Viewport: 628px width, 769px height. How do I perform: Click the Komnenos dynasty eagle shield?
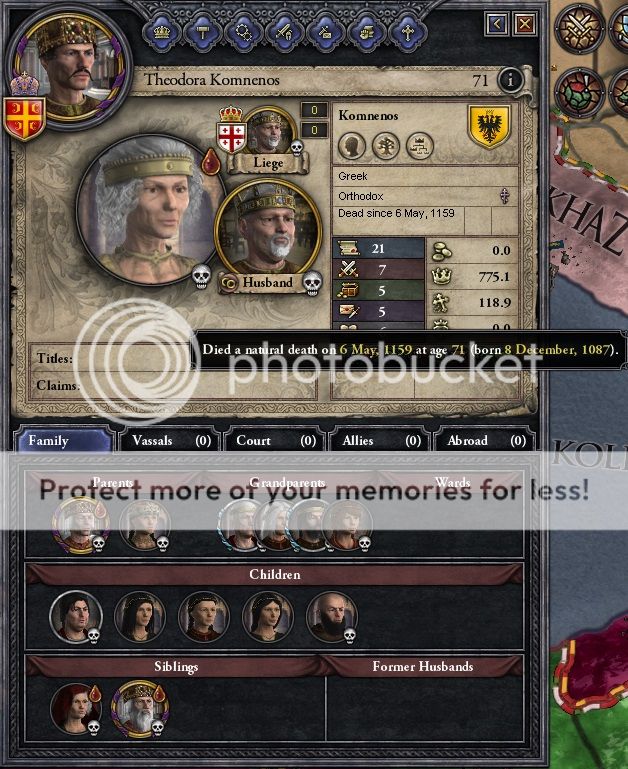coord(489,126)
